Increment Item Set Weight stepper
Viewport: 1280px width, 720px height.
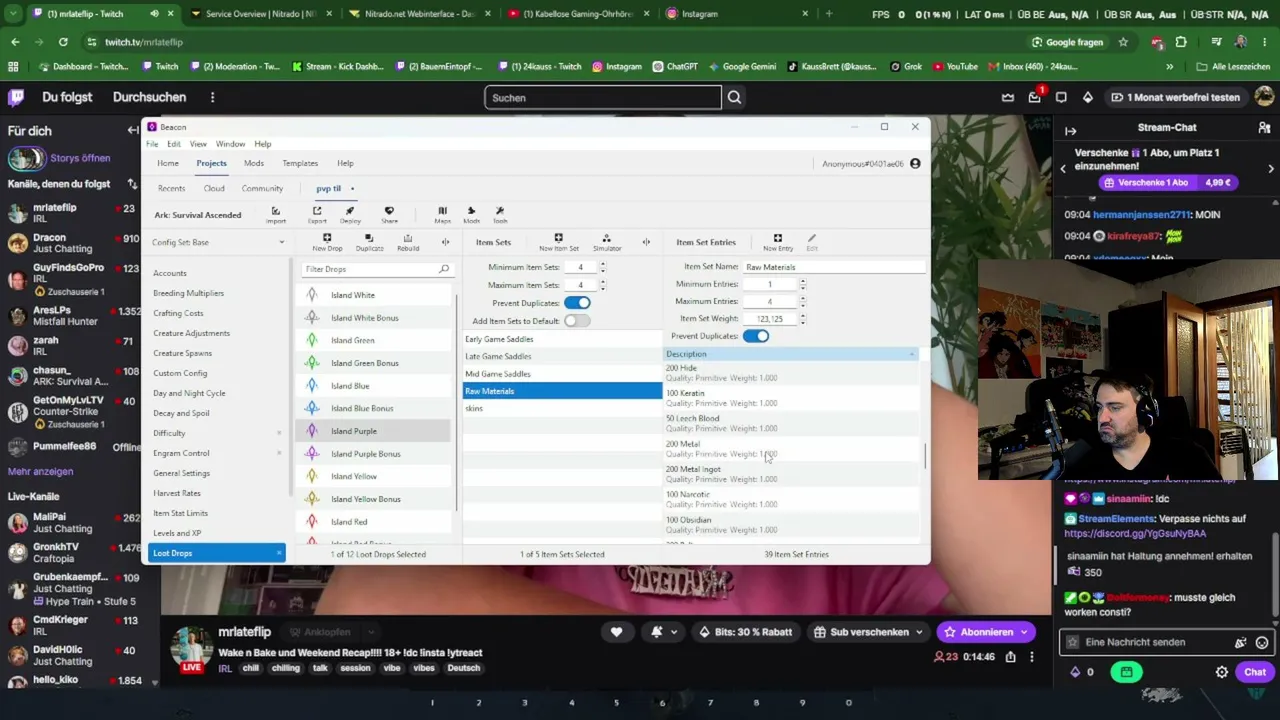tap(802, 316)
